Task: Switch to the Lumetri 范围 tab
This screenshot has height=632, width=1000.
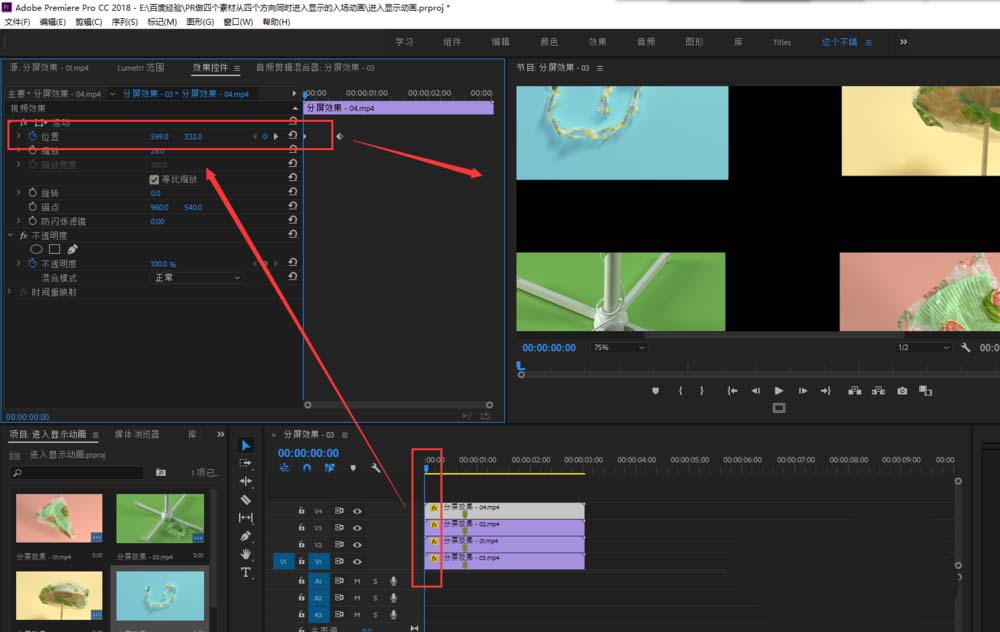Action: click(x=140, y=68)
